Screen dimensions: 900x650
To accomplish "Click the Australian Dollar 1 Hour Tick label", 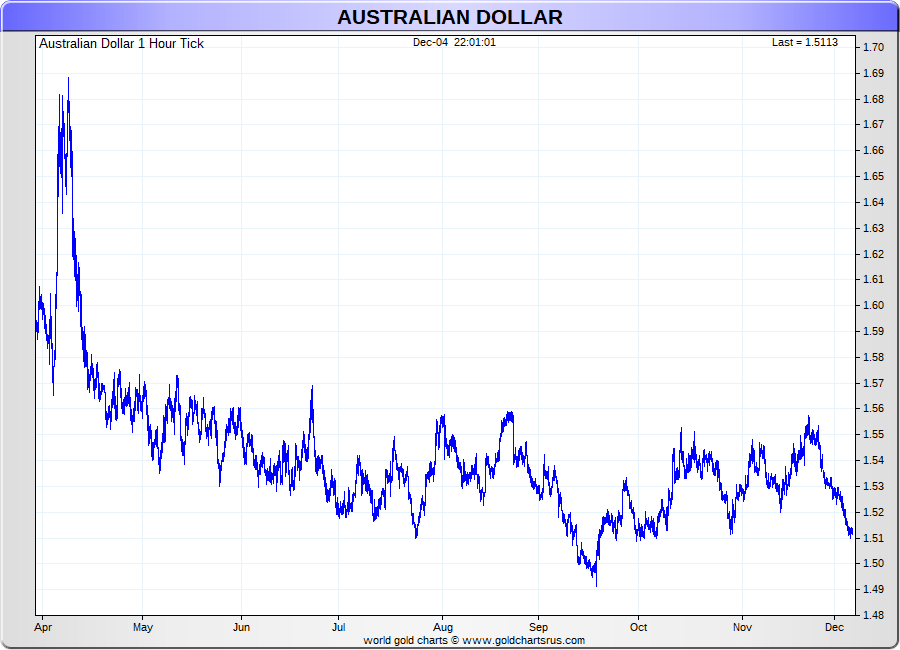I will 121,43.
